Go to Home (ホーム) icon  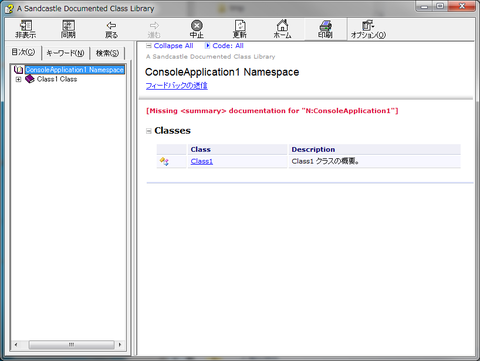click(x=282, y=29)
